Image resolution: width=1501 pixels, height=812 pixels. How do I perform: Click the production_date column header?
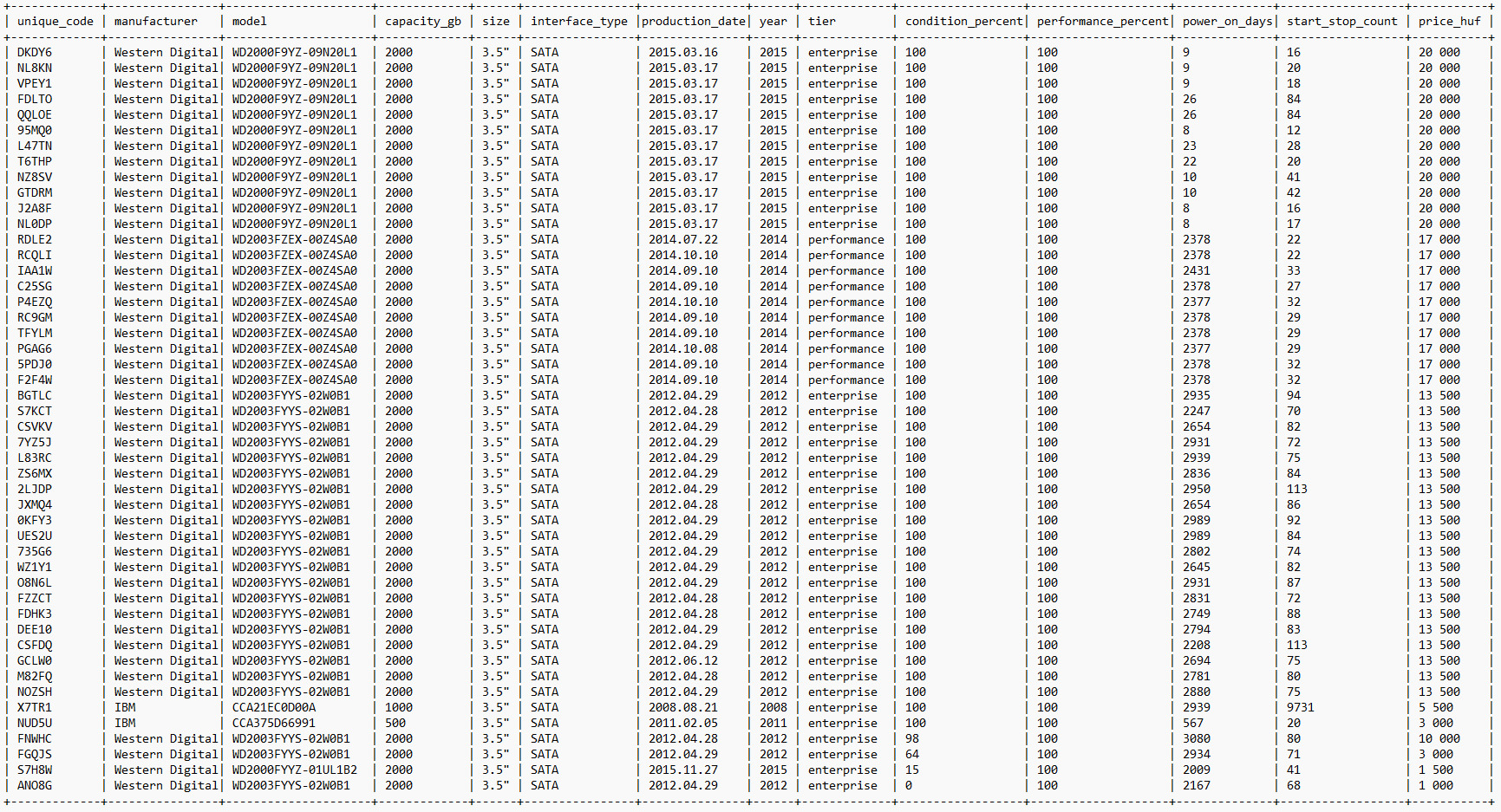click(x=694, y=21)
